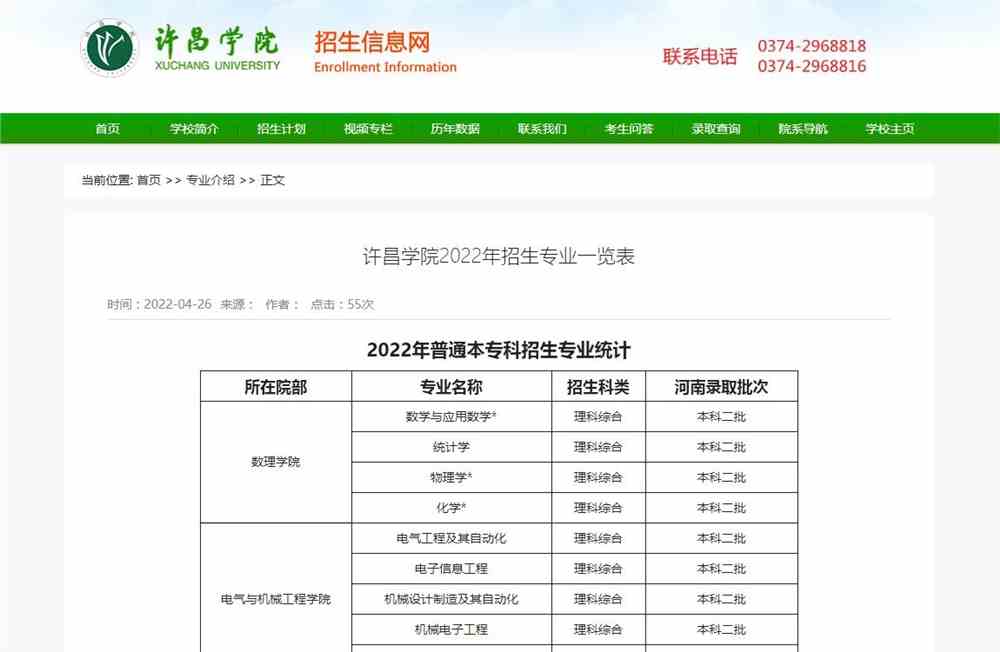Click 理科综合 in the 统计学 row
Image resolution: width=1000 pixels, height=652 pixels.
pos(598,447)
